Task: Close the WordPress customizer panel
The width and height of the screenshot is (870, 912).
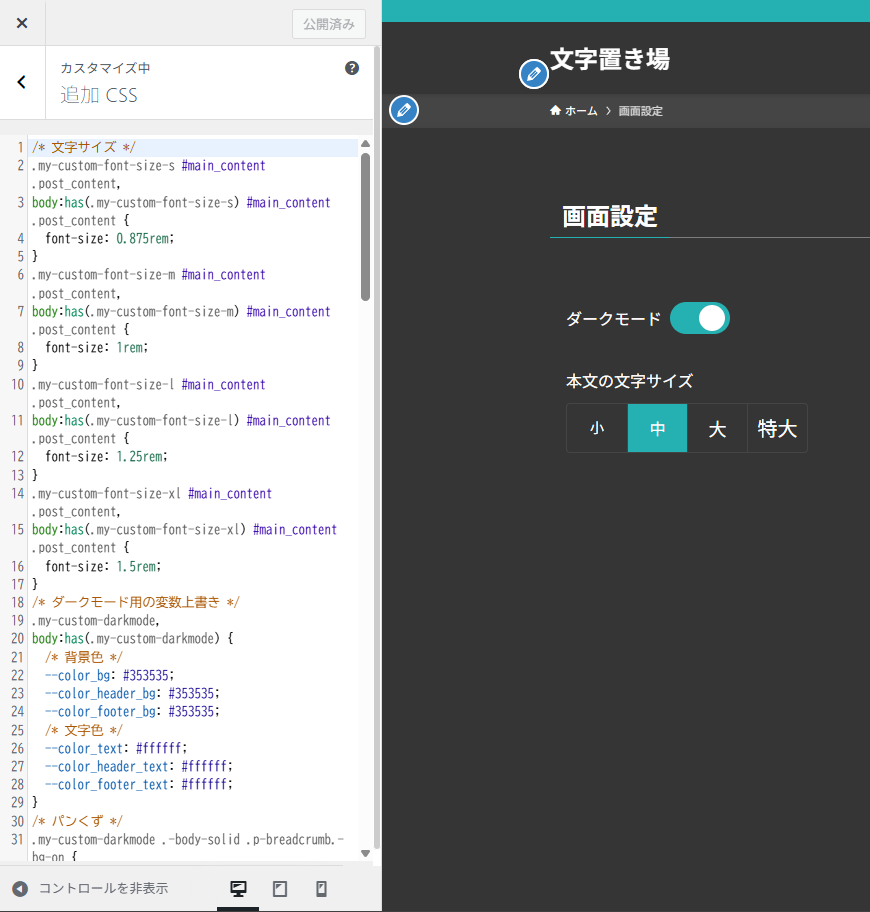Action: 22,23
